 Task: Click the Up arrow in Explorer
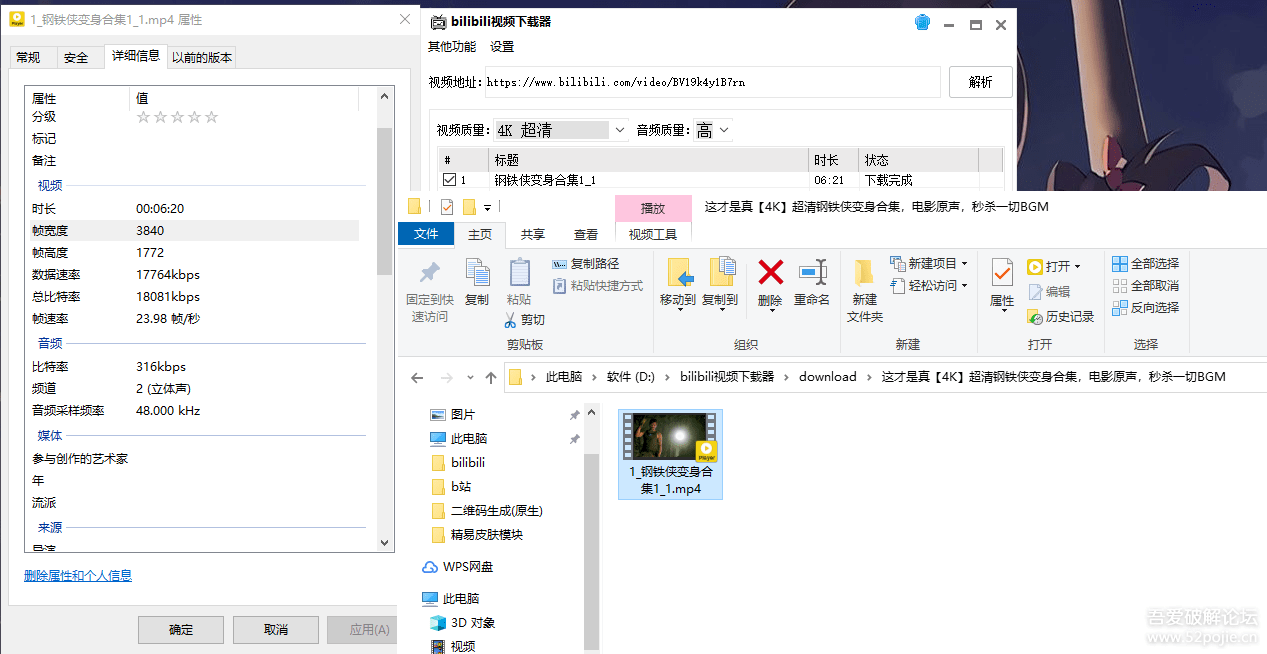tap(490, 377)
